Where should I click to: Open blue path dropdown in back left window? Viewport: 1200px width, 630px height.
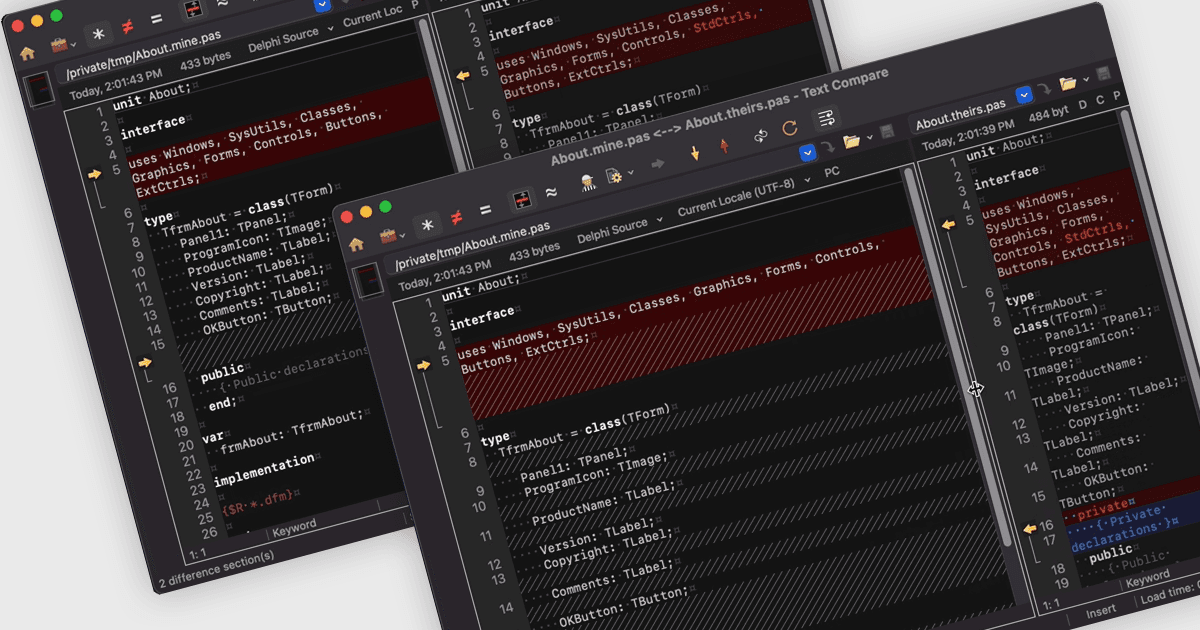coord(321,4)
